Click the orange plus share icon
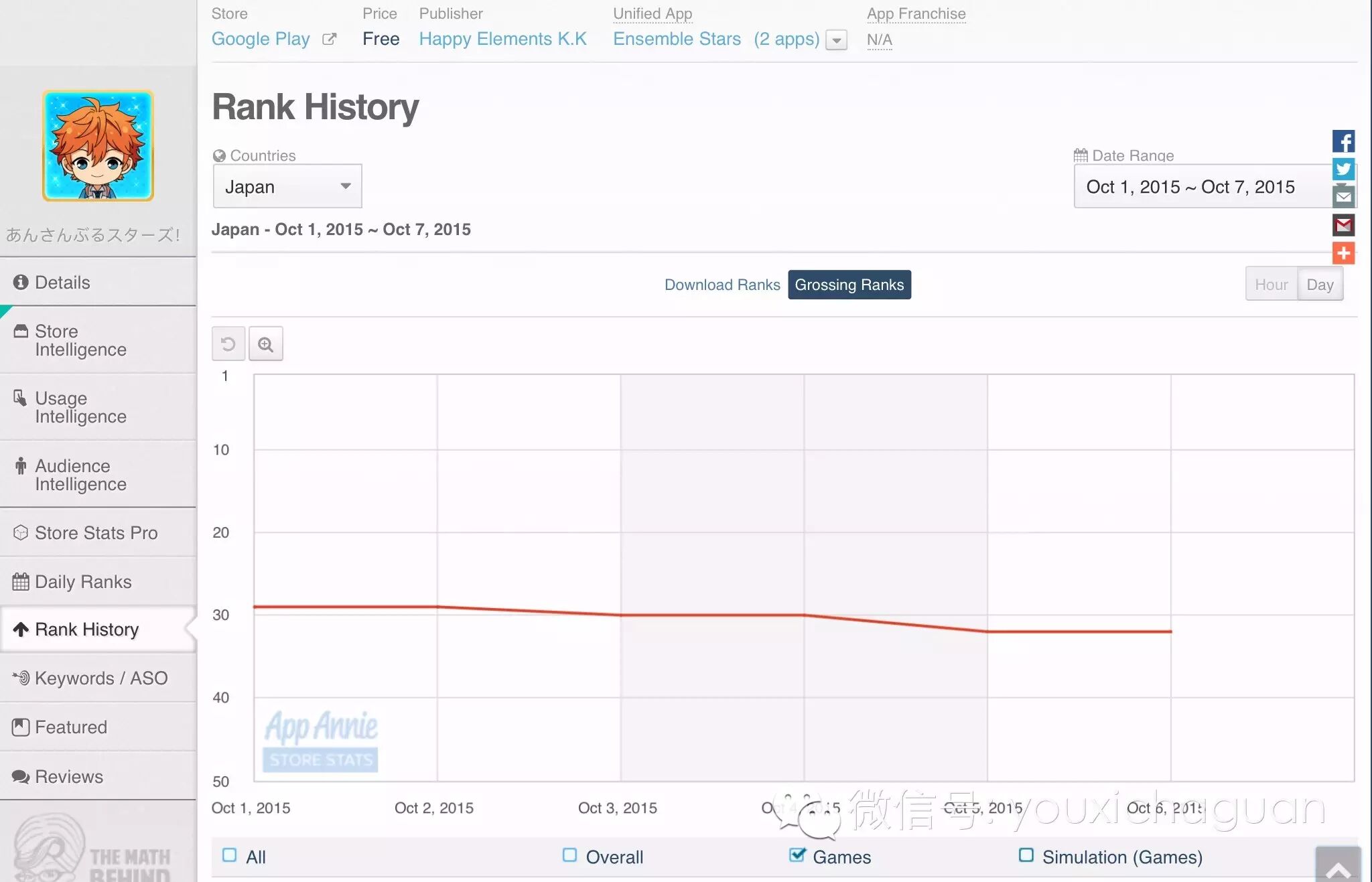 (x=1343, y=253)
